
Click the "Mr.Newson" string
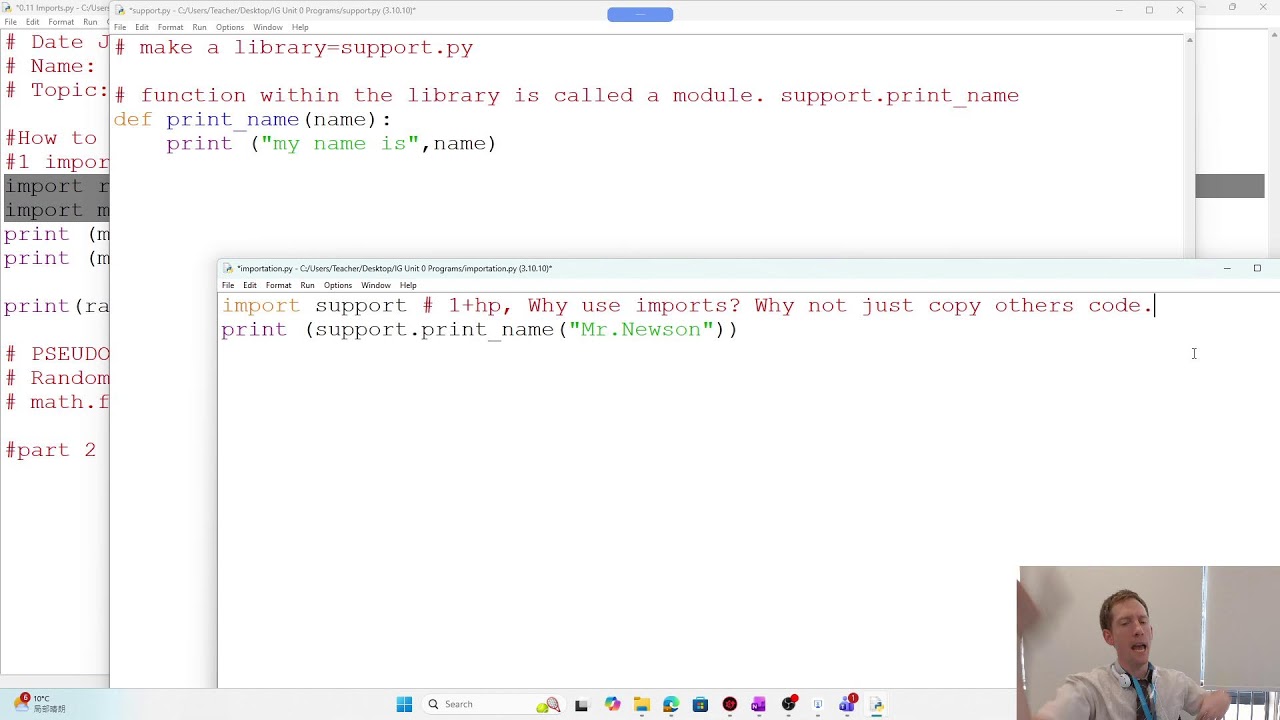pyautogui.click(x=641, y=329)
